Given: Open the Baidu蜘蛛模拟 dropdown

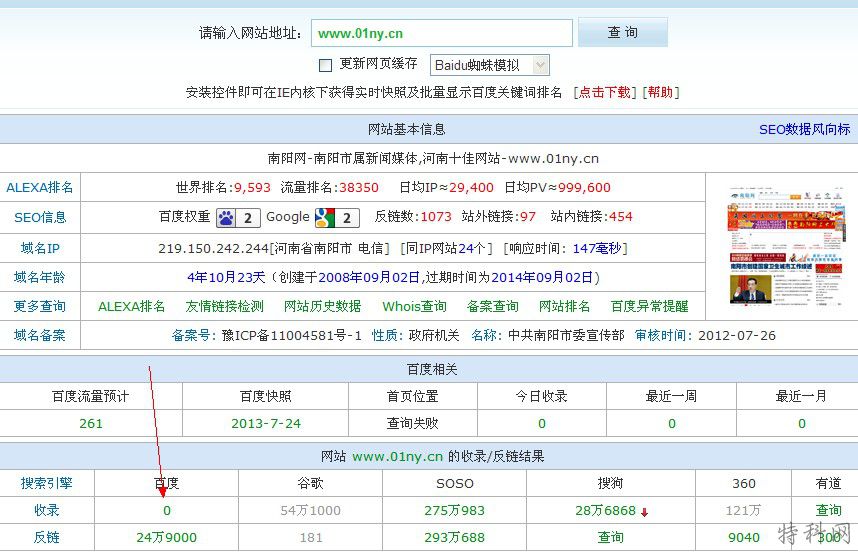Looking at the screenshot, I should click(x=490, y=65).
